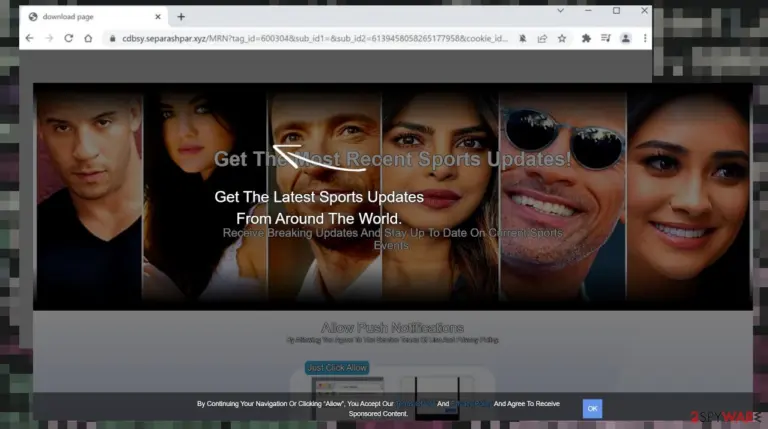Click the Allow Push Notifications heading
The height and width of the screenshot is (429, 768).
(392, 328)
